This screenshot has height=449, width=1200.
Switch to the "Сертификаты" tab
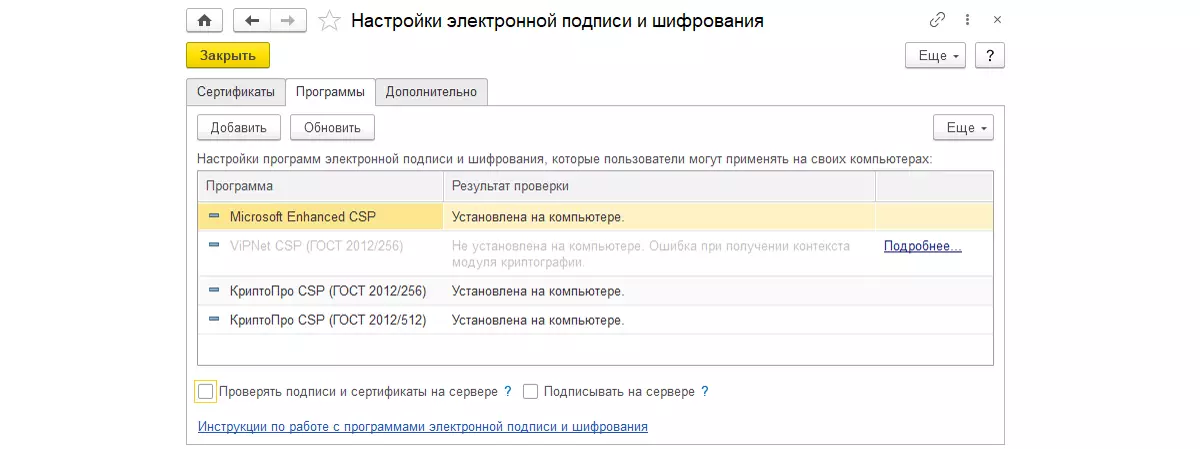235,92
